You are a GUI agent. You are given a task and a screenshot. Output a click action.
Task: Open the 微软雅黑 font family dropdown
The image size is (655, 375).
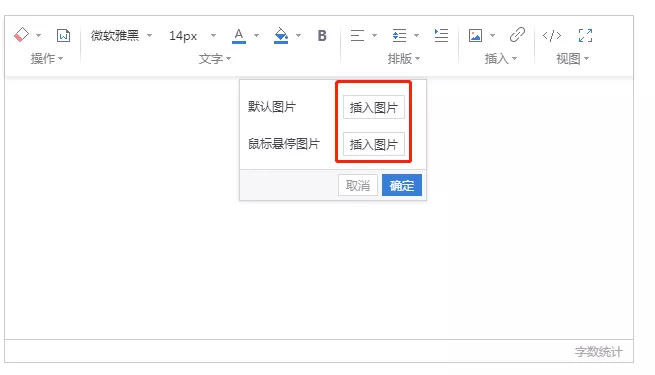tap(121, 35)
